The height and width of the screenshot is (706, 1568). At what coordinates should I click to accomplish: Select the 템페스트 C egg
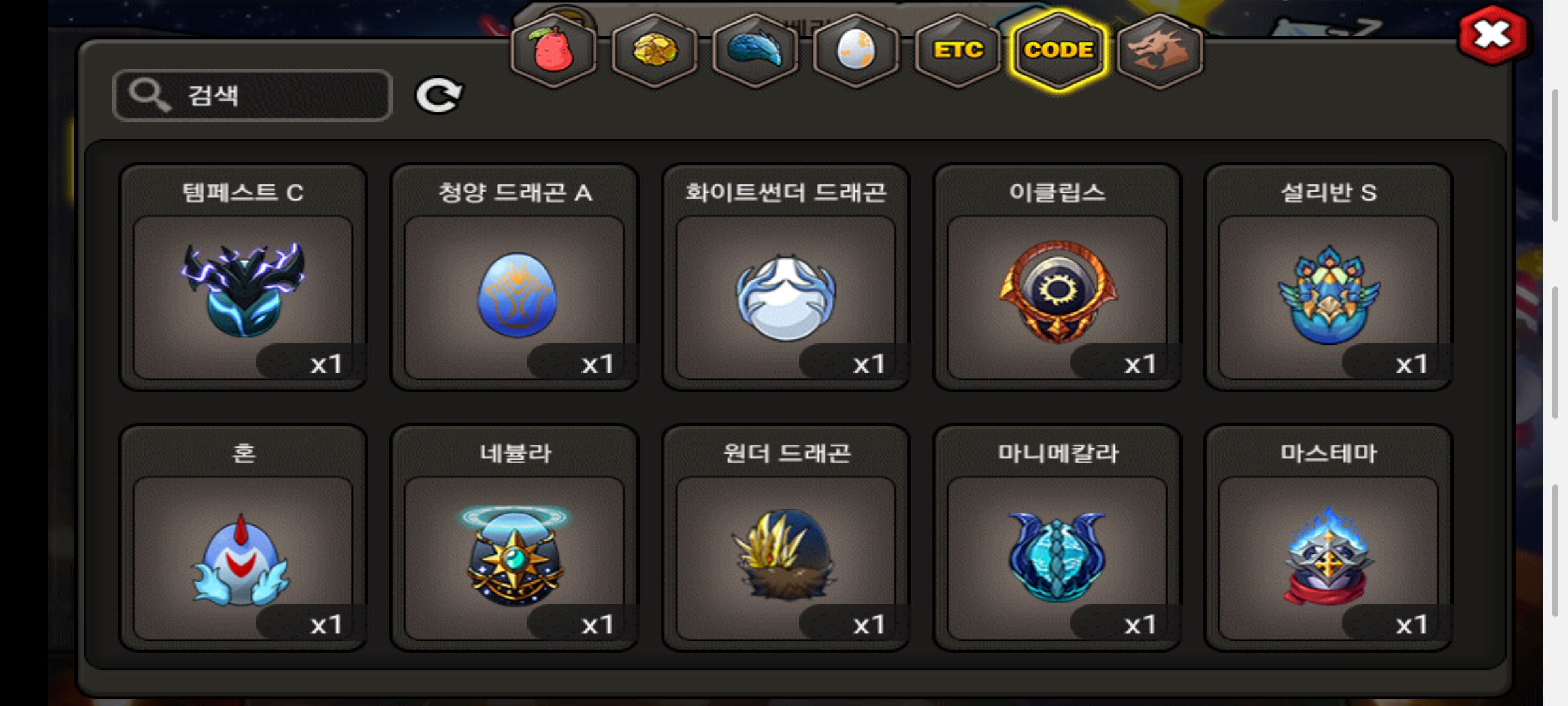click(243, 277)
